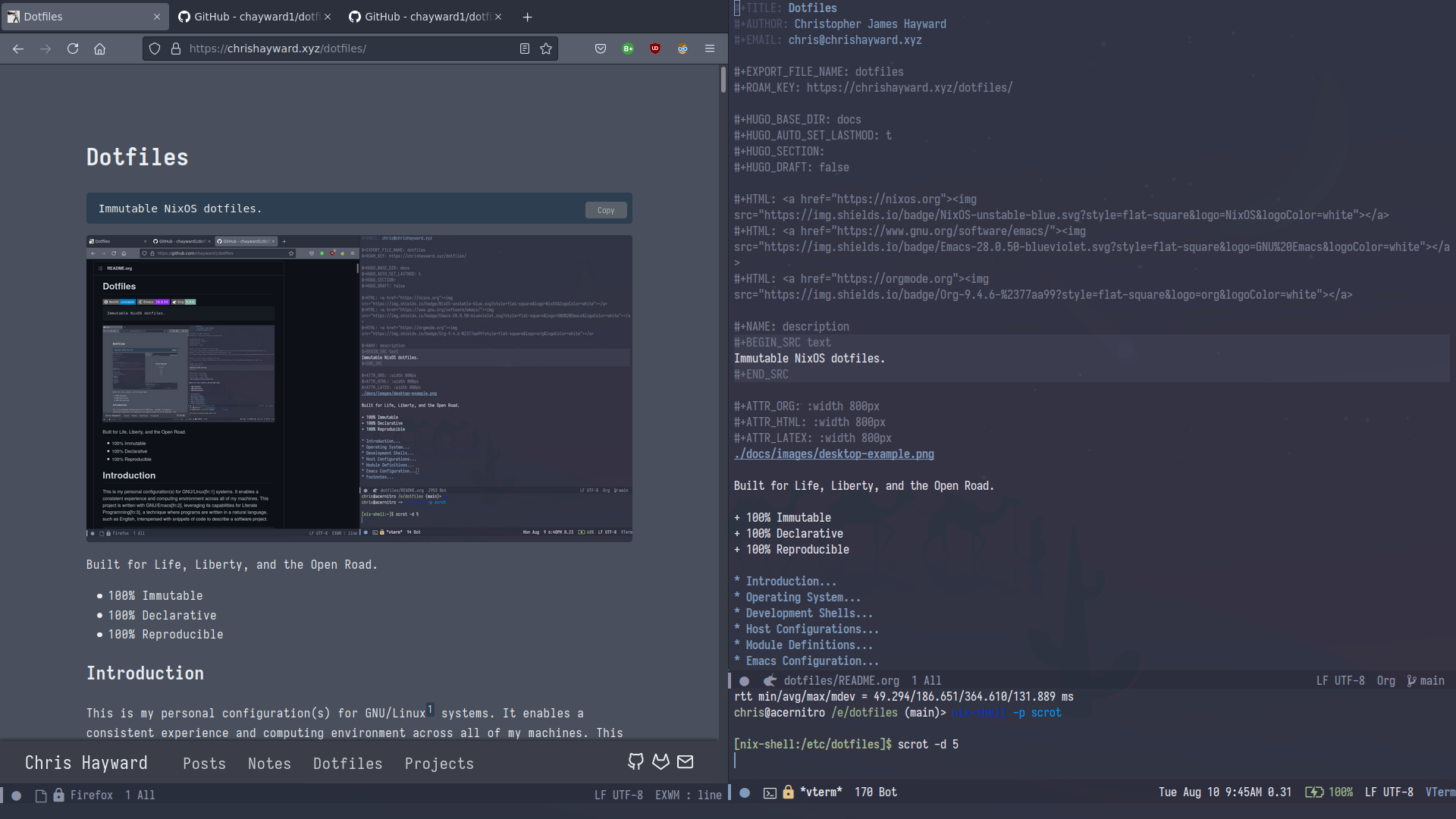
Task: Select the Dotfiles nav link on website
Action: [347, 762]
